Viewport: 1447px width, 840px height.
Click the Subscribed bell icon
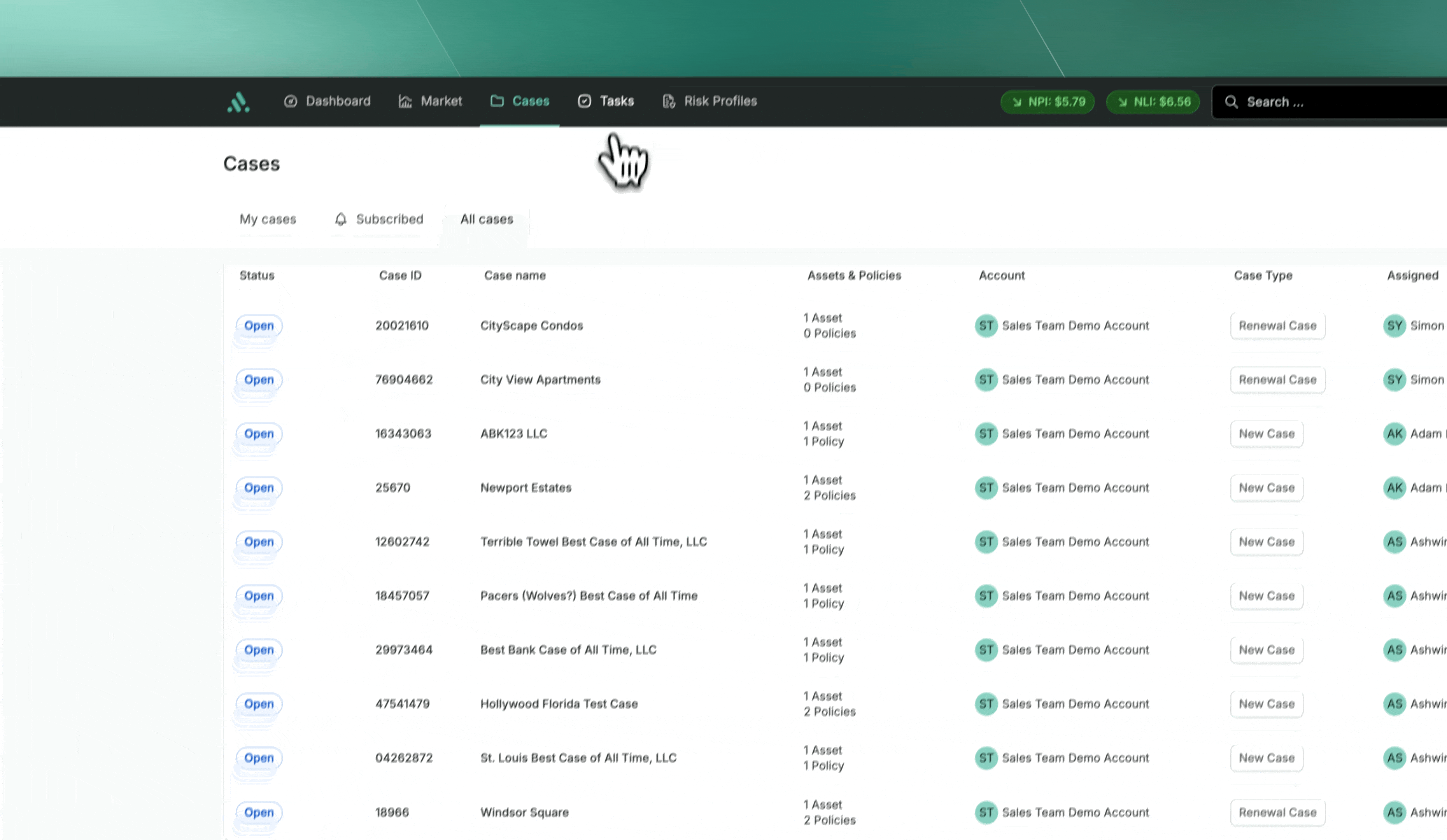tap(340, 219)
